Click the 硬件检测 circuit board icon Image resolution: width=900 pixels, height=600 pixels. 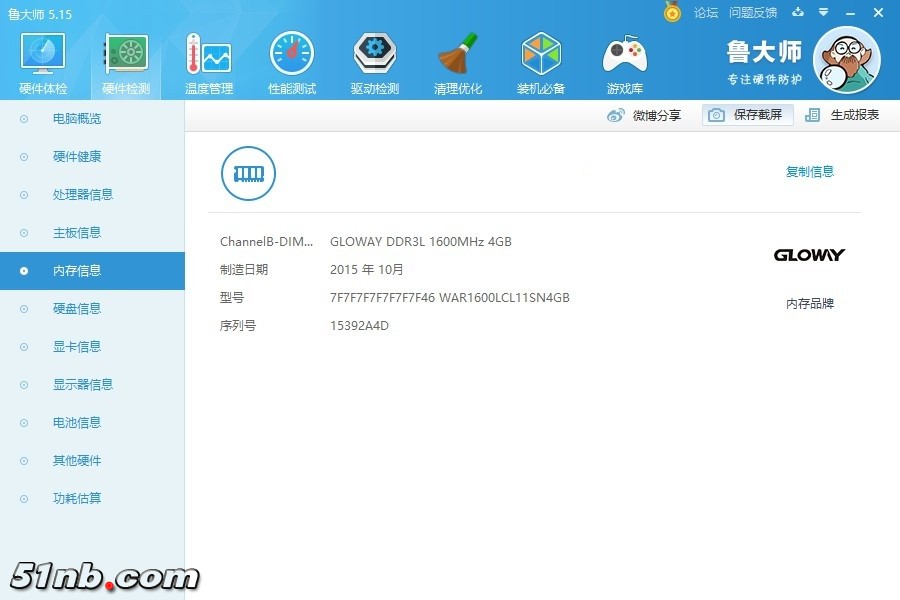[126, 54]
